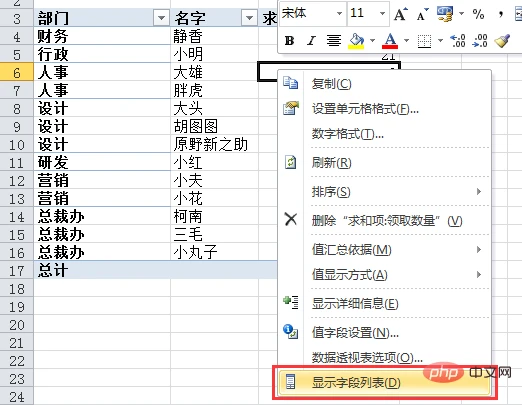Image resolution: width=522 pixels, height=405 pixels.
Task: Click show details plus icon
Action: coord(291,302)
